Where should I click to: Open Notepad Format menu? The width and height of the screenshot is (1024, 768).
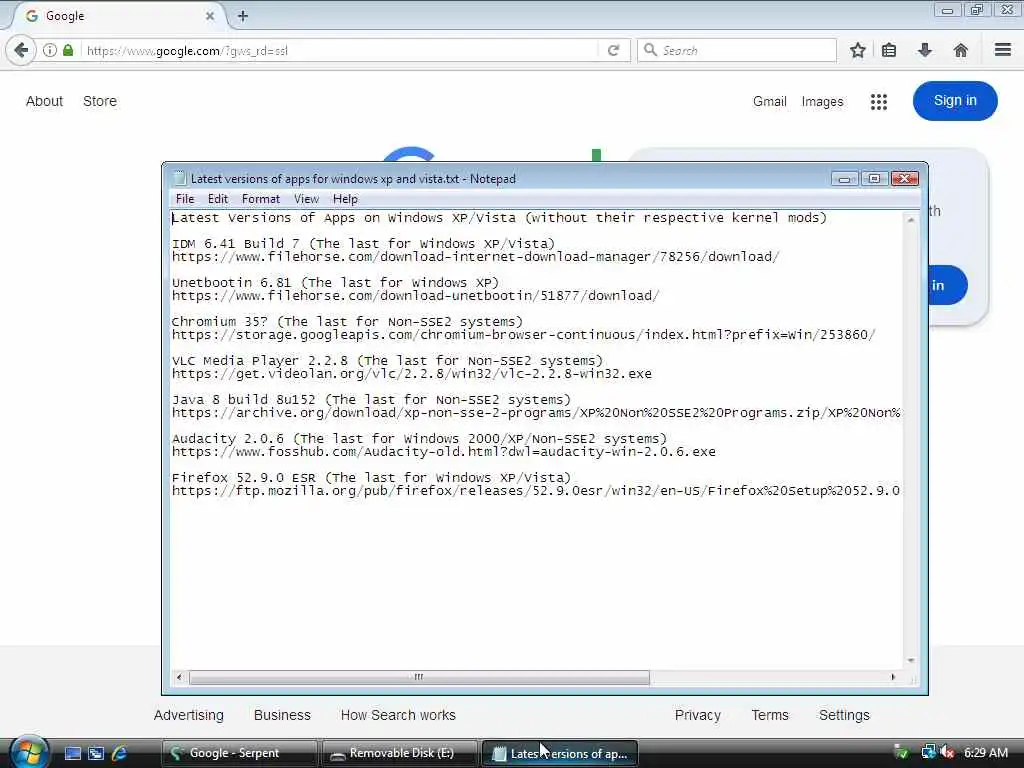261,199
